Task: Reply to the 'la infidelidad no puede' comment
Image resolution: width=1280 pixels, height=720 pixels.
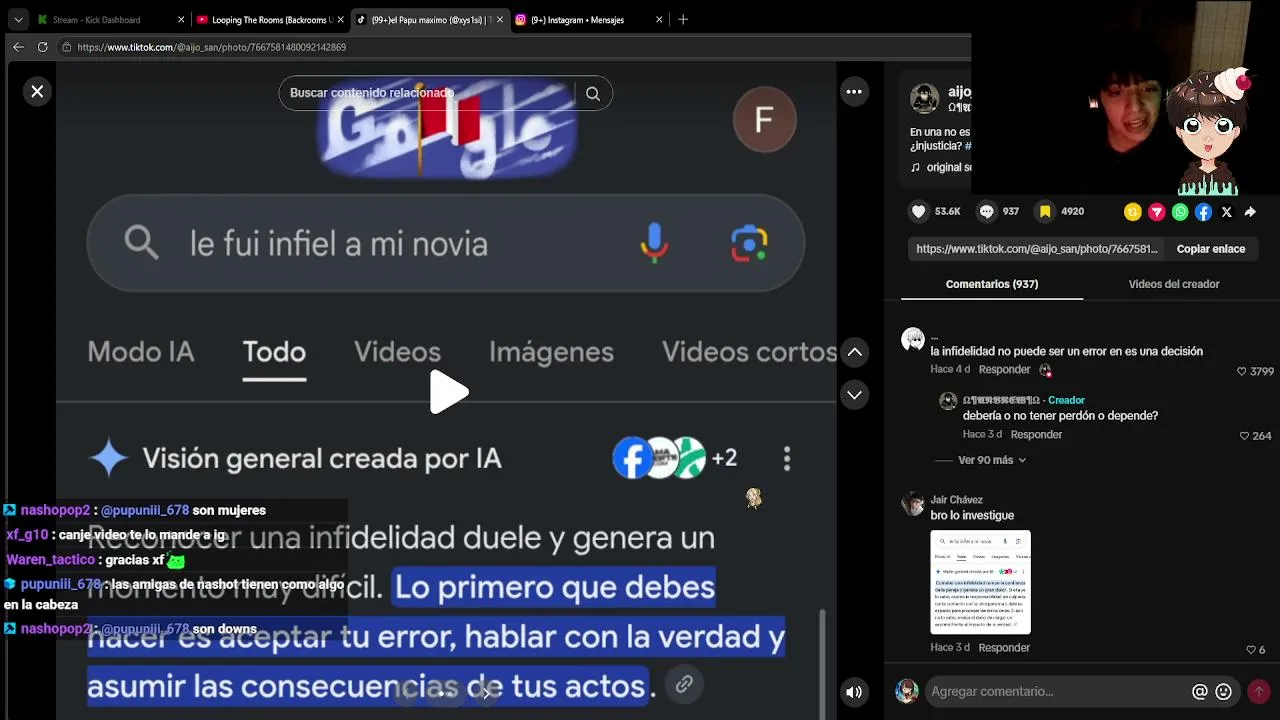Action: (1004, 370)
